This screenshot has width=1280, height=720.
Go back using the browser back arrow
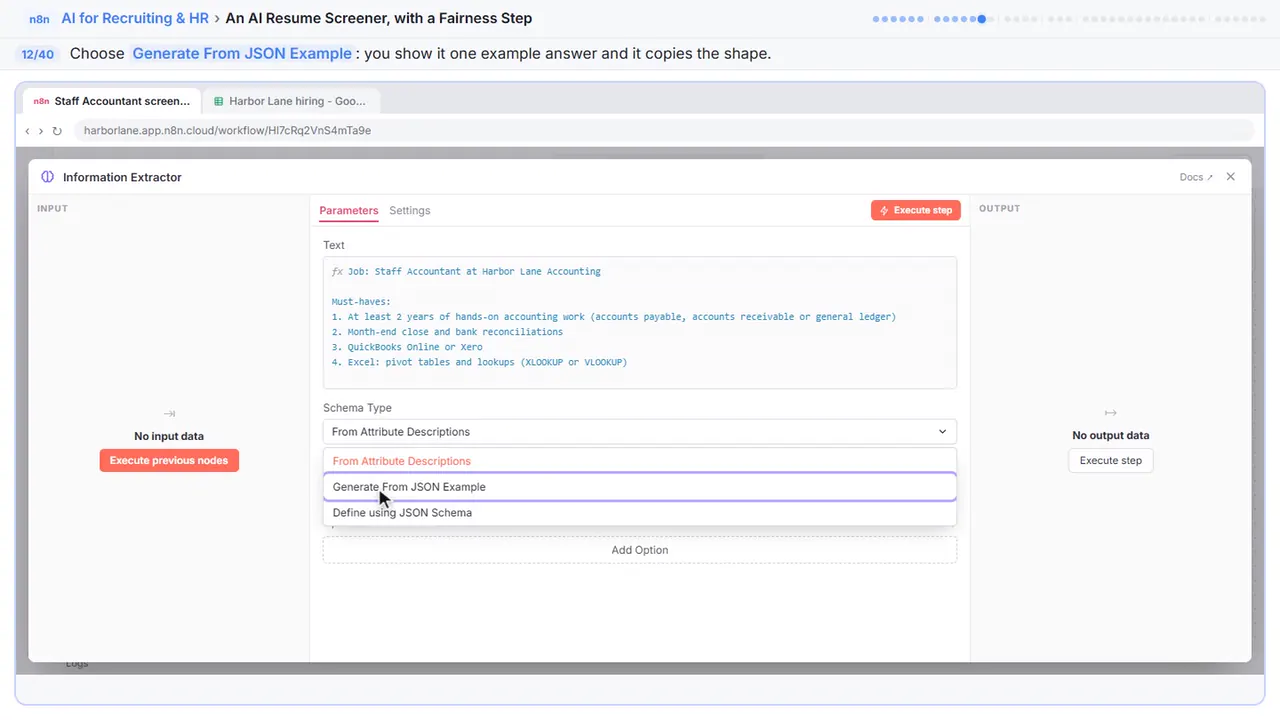pyautogui.click(x=27, y=131)
